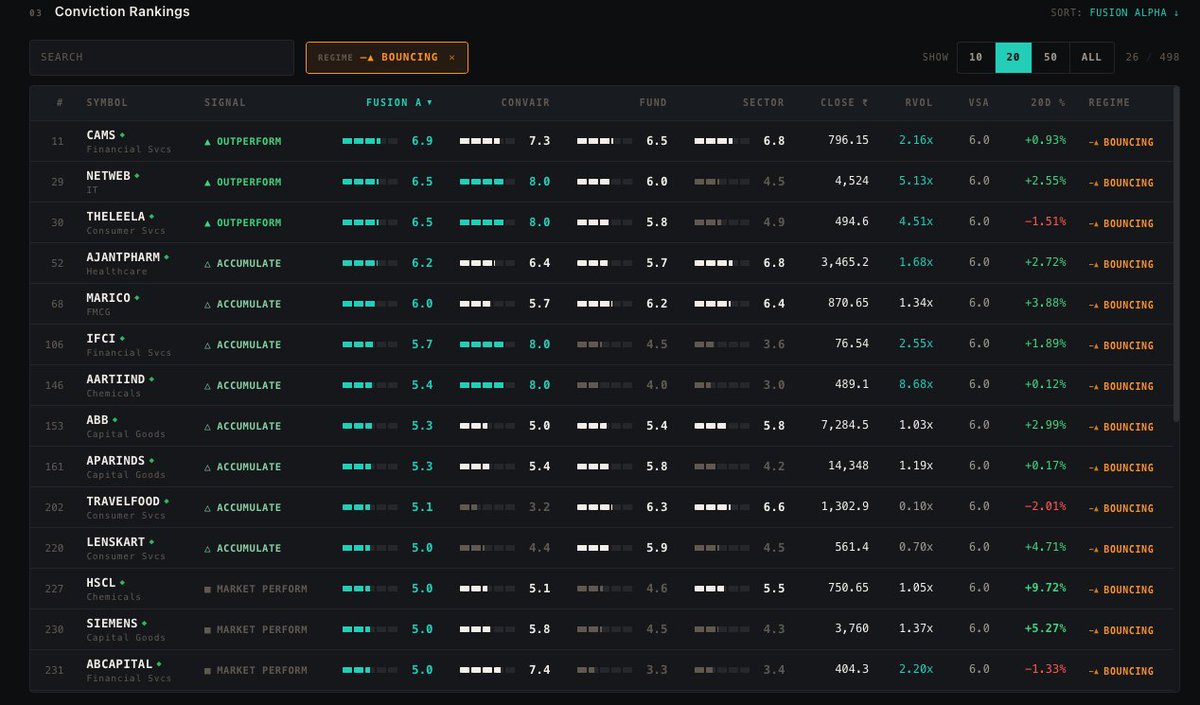Click the 8.68x RVOL value

pos(916,385)
